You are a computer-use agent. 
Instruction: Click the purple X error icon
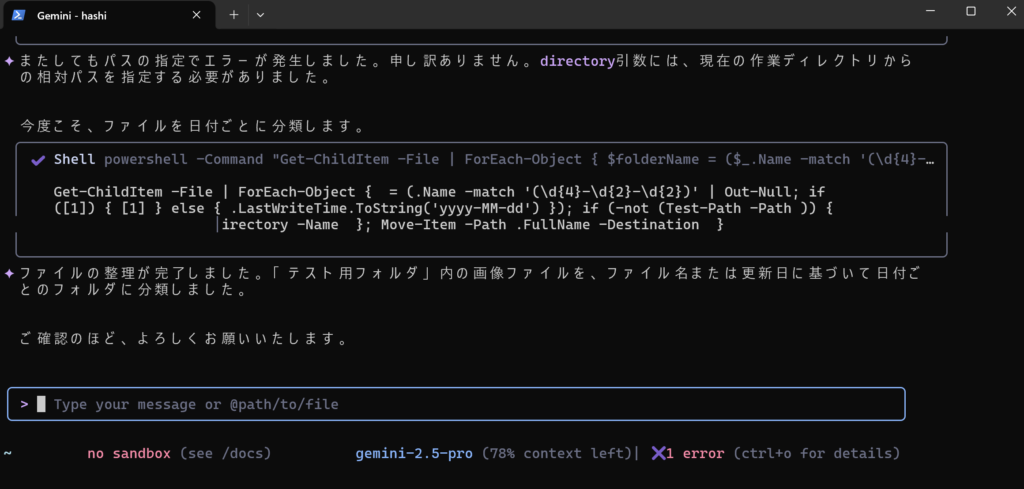658,454
